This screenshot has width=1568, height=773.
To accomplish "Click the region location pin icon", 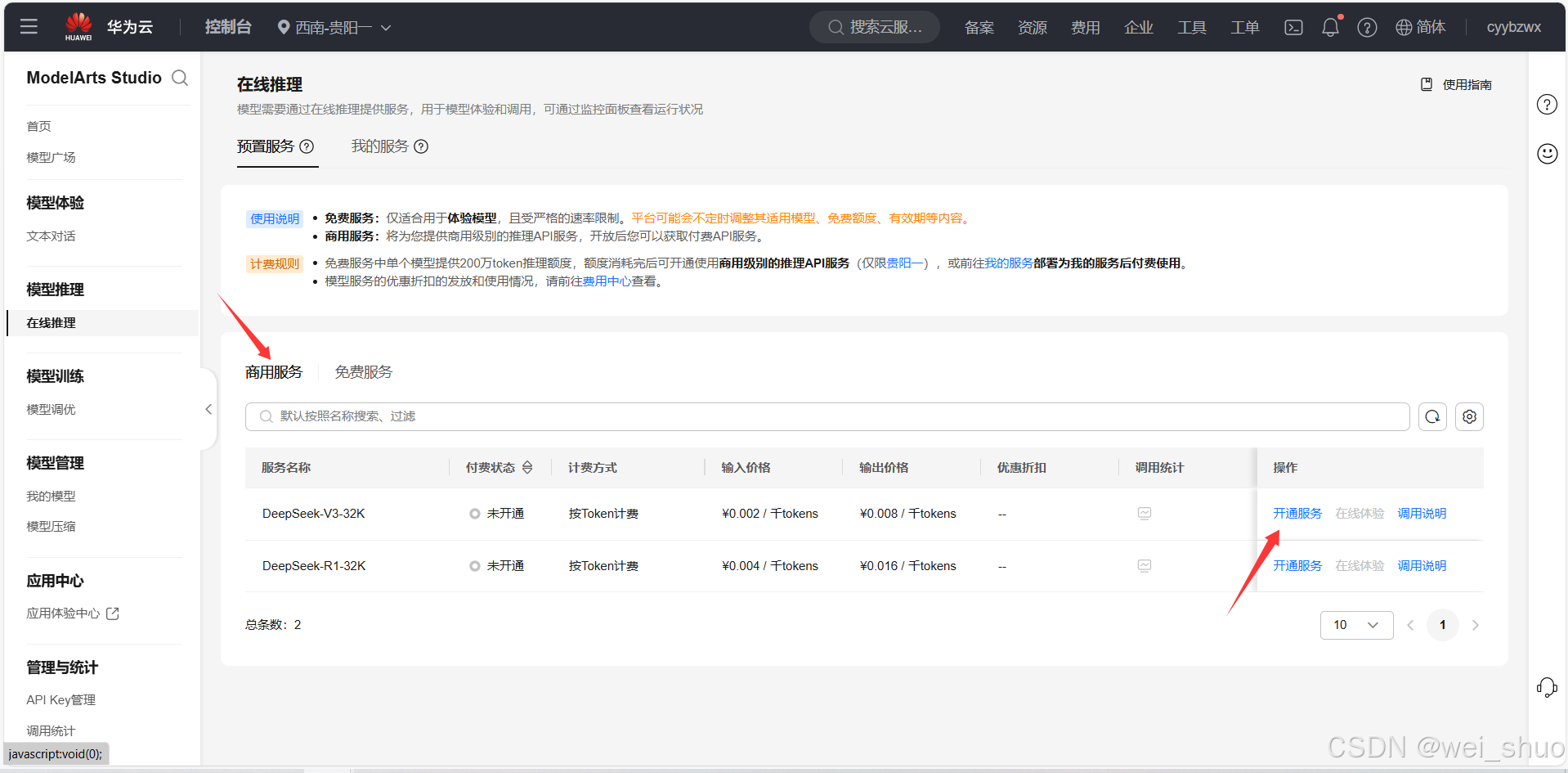I will 284,28.
